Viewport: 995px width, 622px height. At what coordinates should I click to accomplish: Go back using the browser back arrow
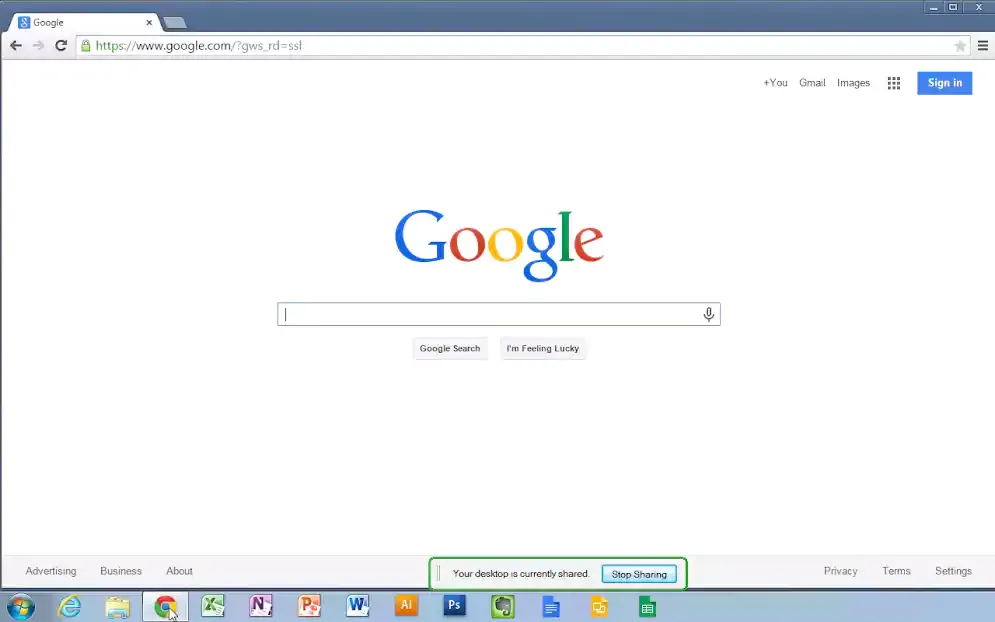click(16, 46)
